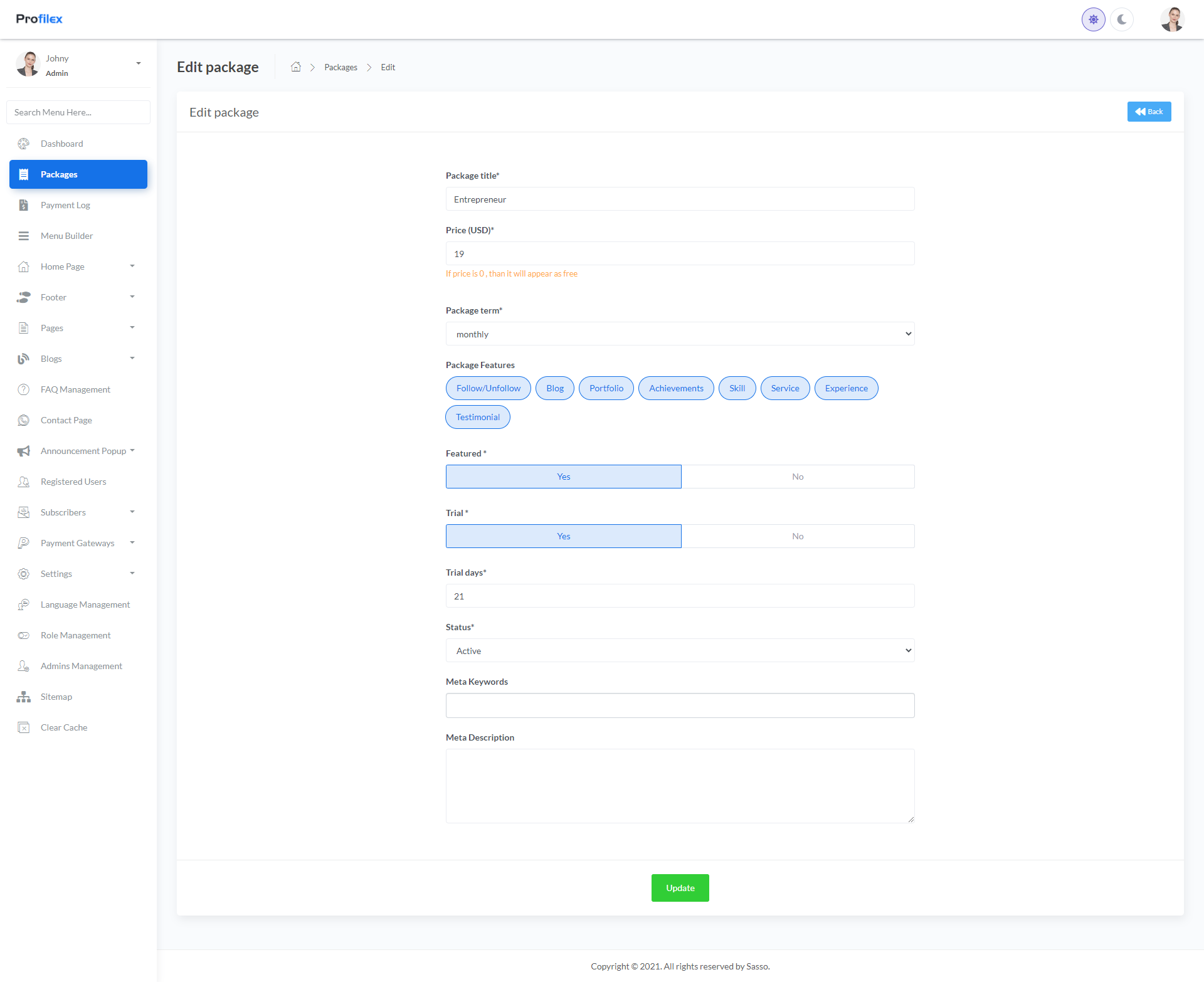Click the Dashboard palette icon
The width and height of the screenshot is (1204, 982).
click(24, 144)
